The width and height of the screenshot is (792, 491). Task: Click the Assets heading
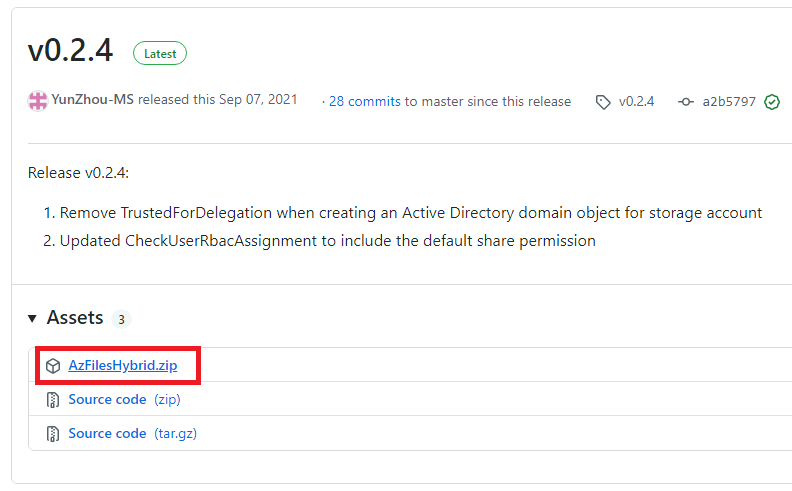(x=75, y=318)
